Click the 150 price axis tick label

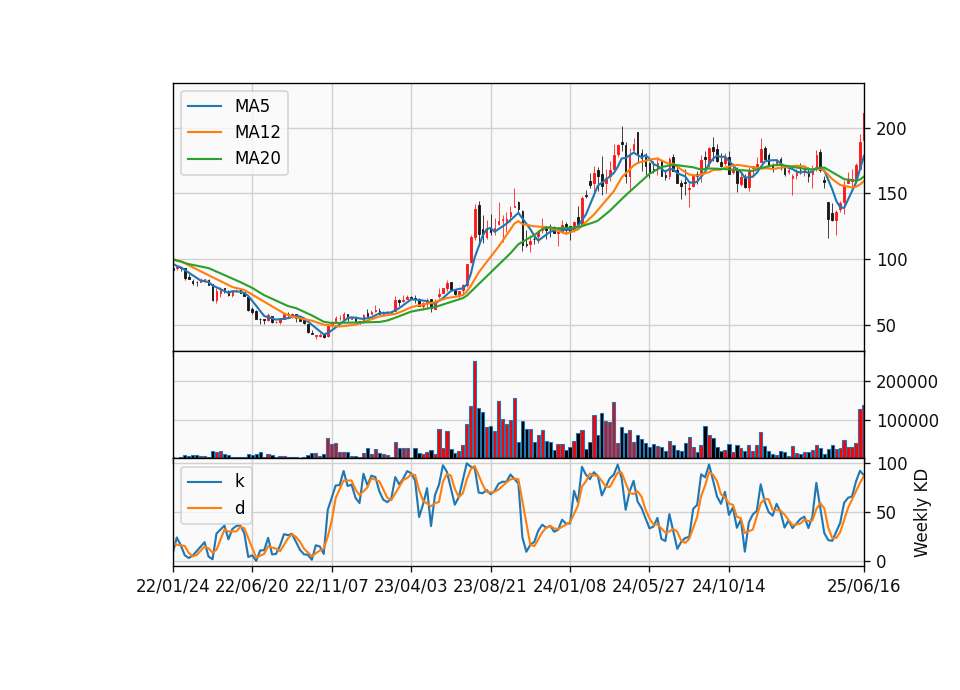tap(891, 194)
